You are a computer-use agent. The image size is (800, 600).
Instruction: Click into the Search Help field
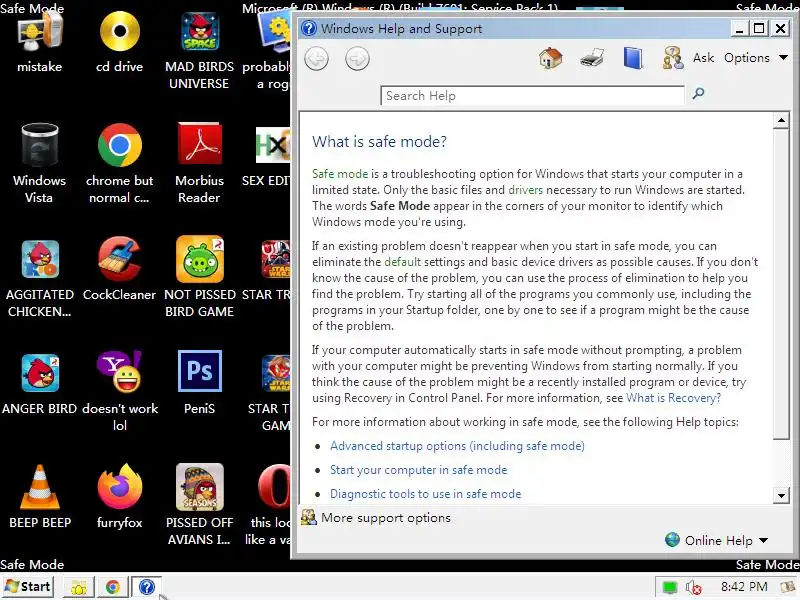tap(532, 96)
